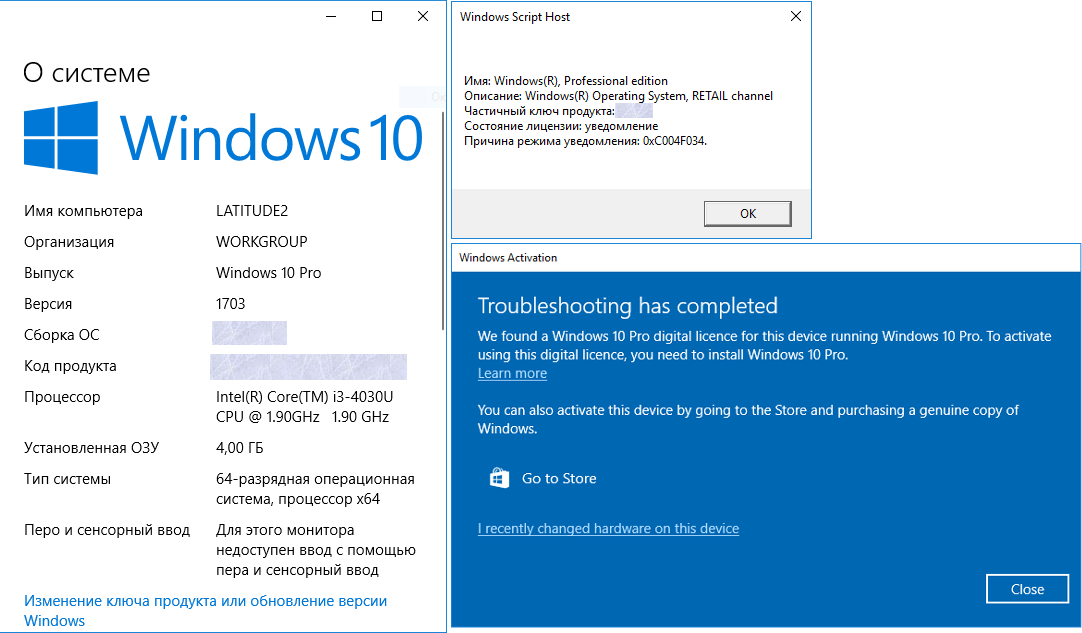Click the 'Выпуск' label
This screenshot has width=1082, height=633.
coord(49,273)
